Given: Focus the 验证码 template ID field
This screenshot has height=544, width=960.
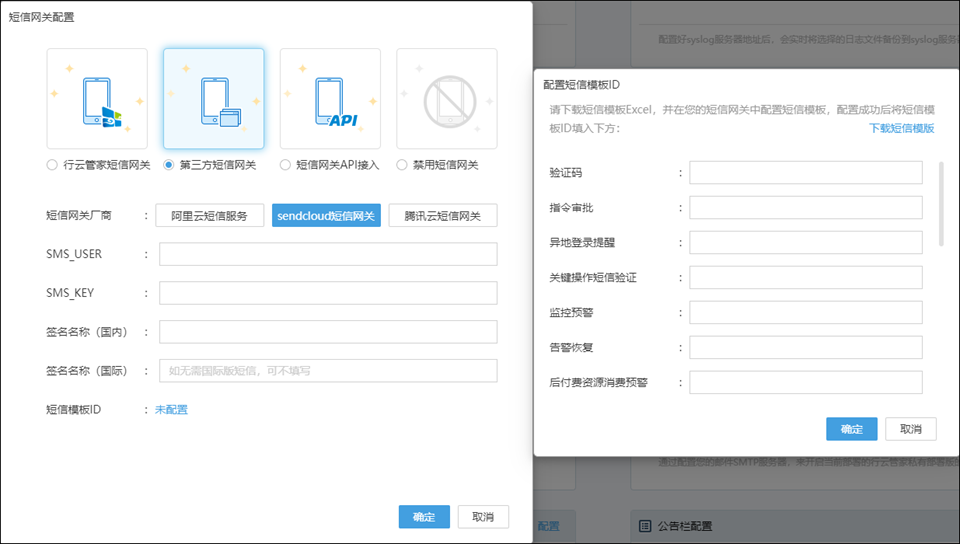Looking at the screenshot, I should (805, 173).
